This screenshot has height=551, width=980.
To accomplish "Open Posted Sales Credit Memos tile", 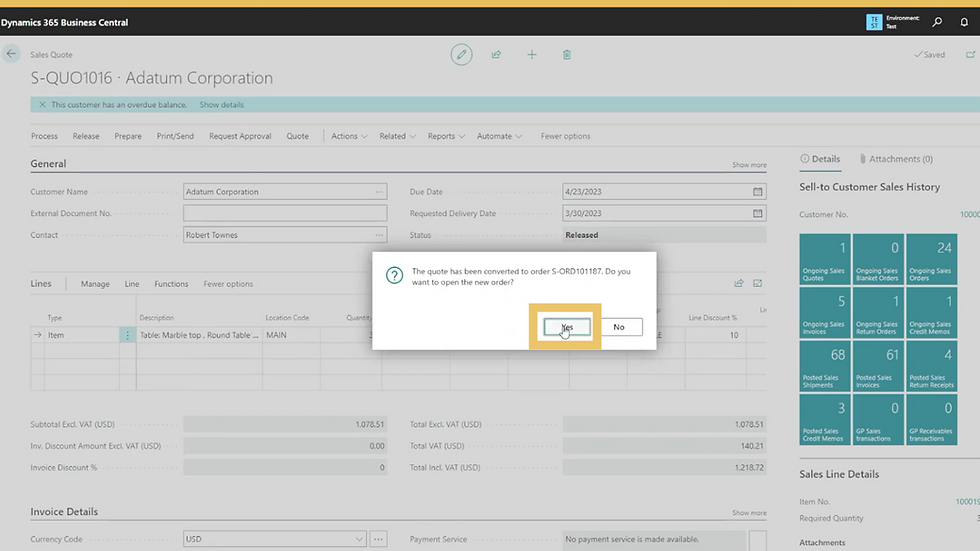I will [824, 419].
